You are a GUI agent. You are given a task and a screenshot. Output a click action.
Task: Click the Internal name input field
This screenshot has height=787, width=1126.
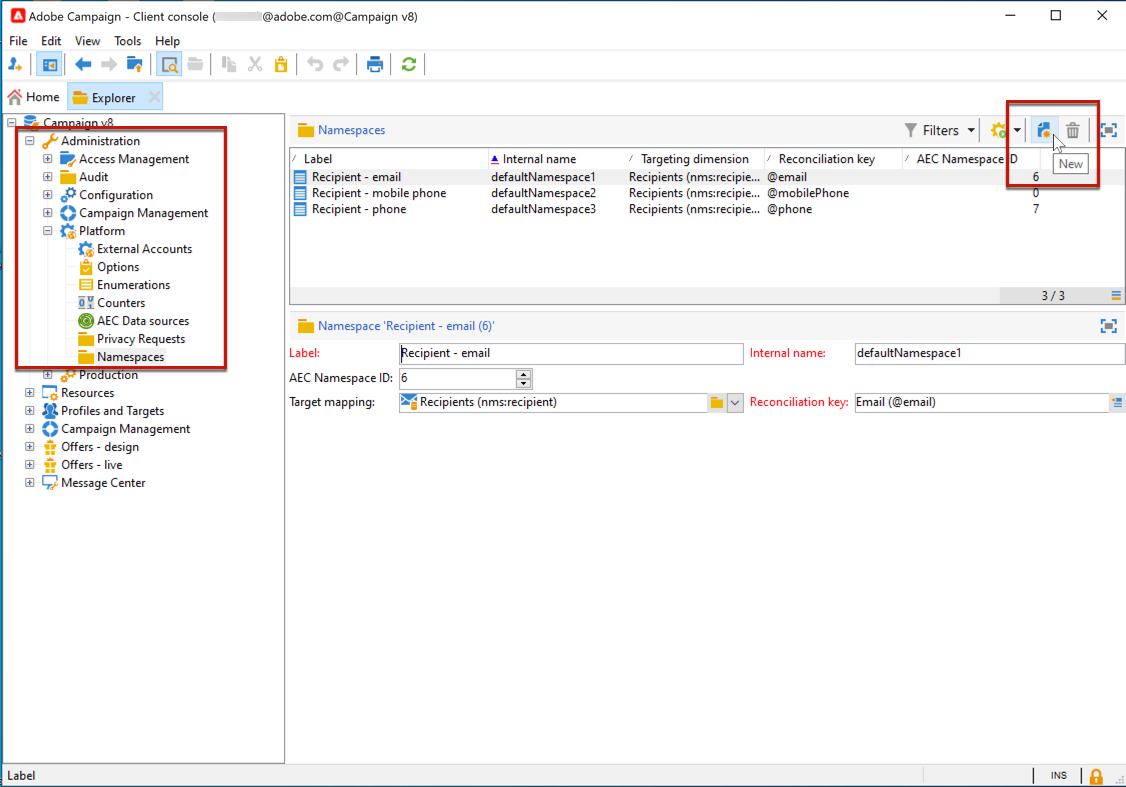990,353
